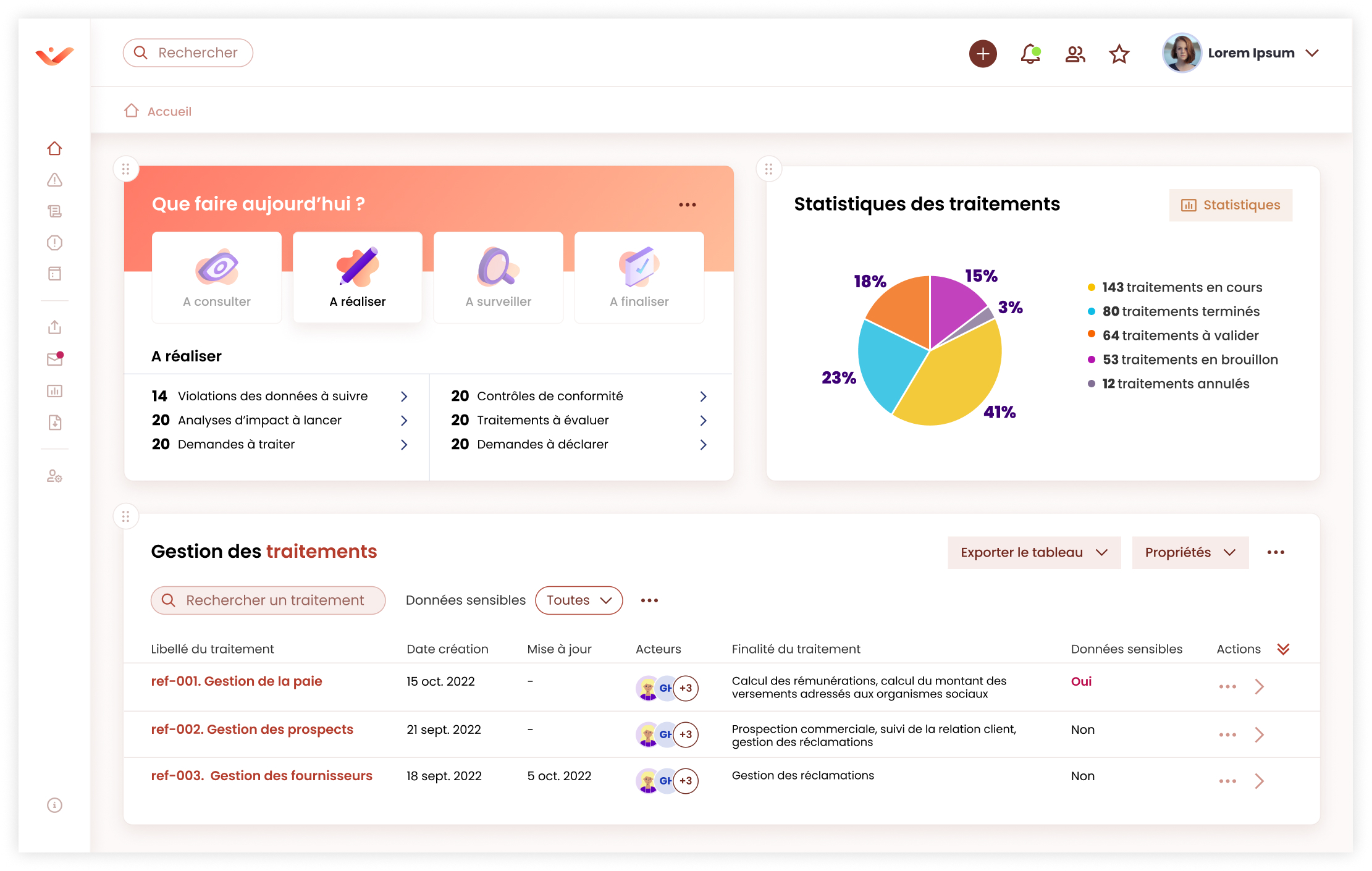Image resolution: width=1372 pixels, height=871 pixels.
Task: Click the chevron next to Demandes à traiter
Action: point(404,445)
